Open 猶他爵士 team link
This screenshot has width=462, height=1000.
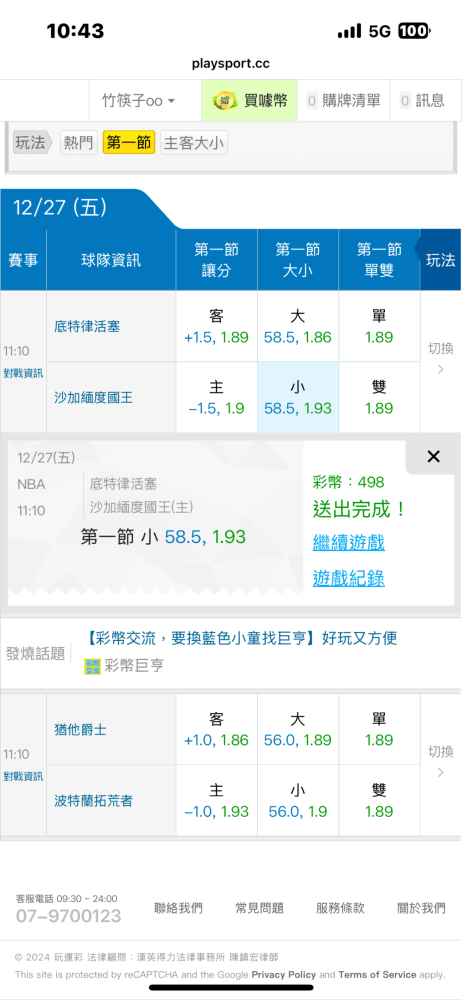(80, 730)
